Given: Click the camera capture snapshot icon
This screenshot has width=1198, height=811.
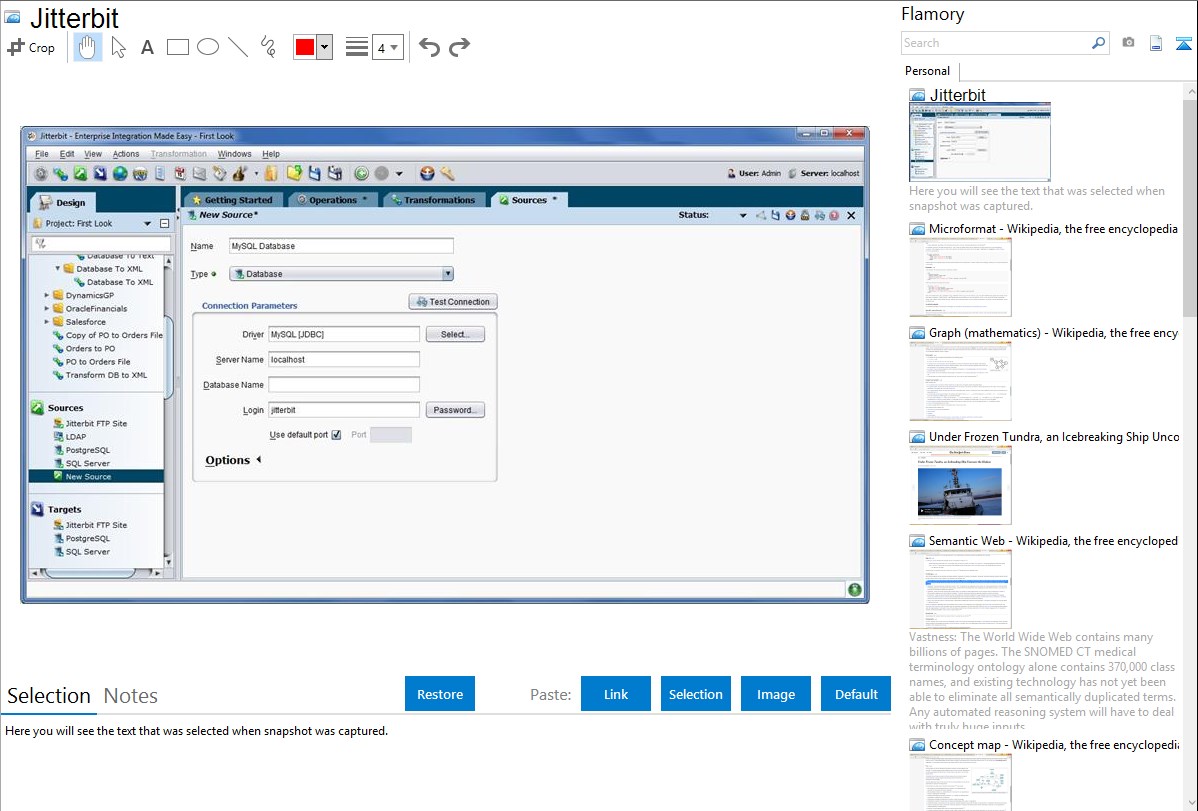Looking at the screenshot, I should point(1128,43).
